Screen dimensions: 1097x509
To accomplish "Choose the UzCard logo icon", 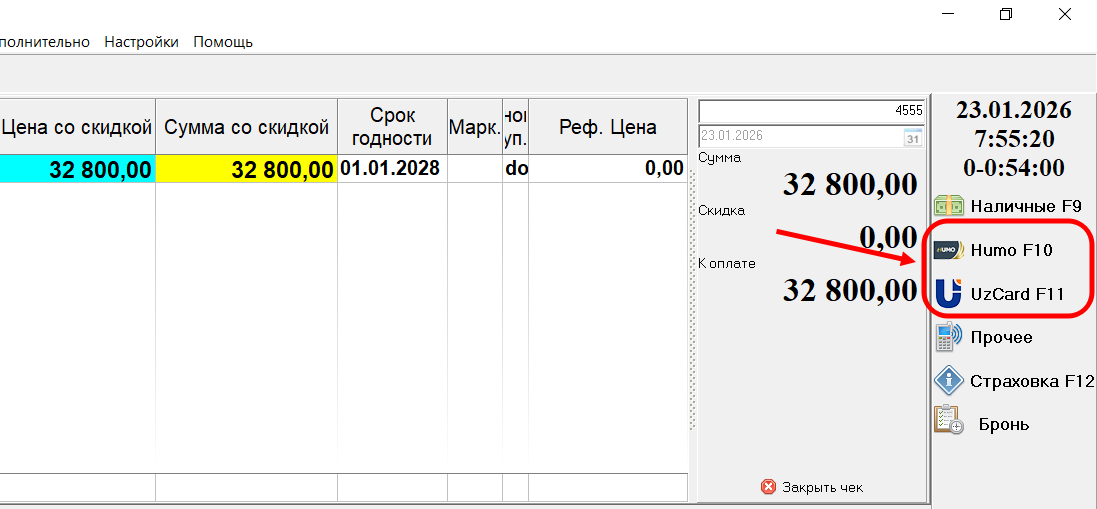I will point(949,293).
